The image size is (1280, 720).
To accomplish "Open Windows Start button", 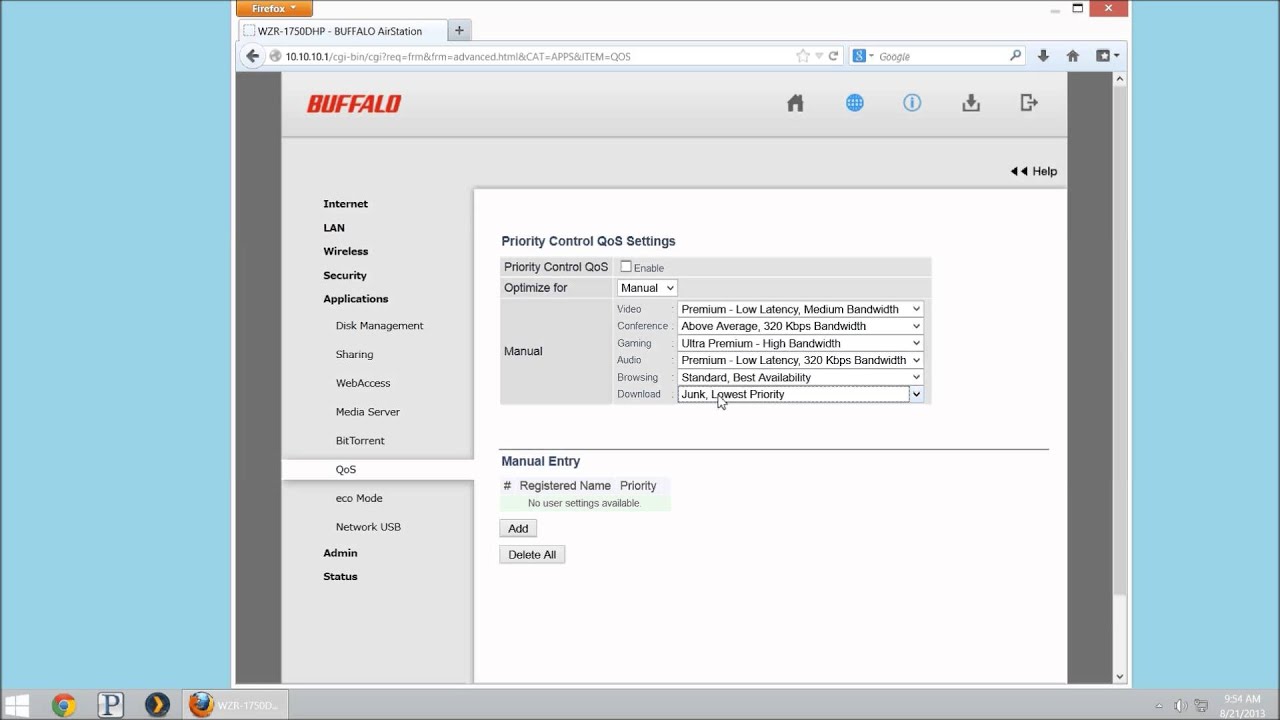I will click(x=17, y=705).
